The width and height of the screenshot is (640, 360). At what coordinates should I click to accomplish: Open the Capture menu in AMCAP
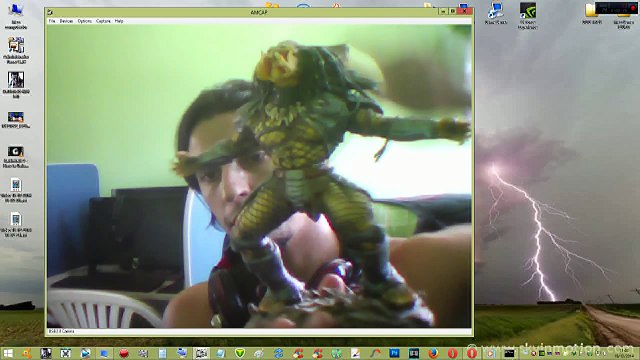point(103,21)
